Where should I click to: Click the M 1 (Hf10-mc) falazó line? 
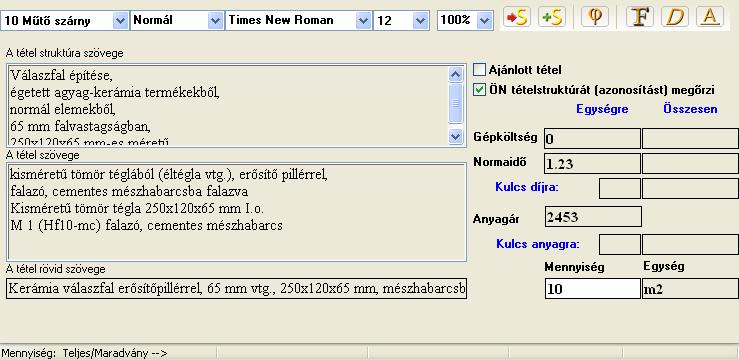(147, 226)
